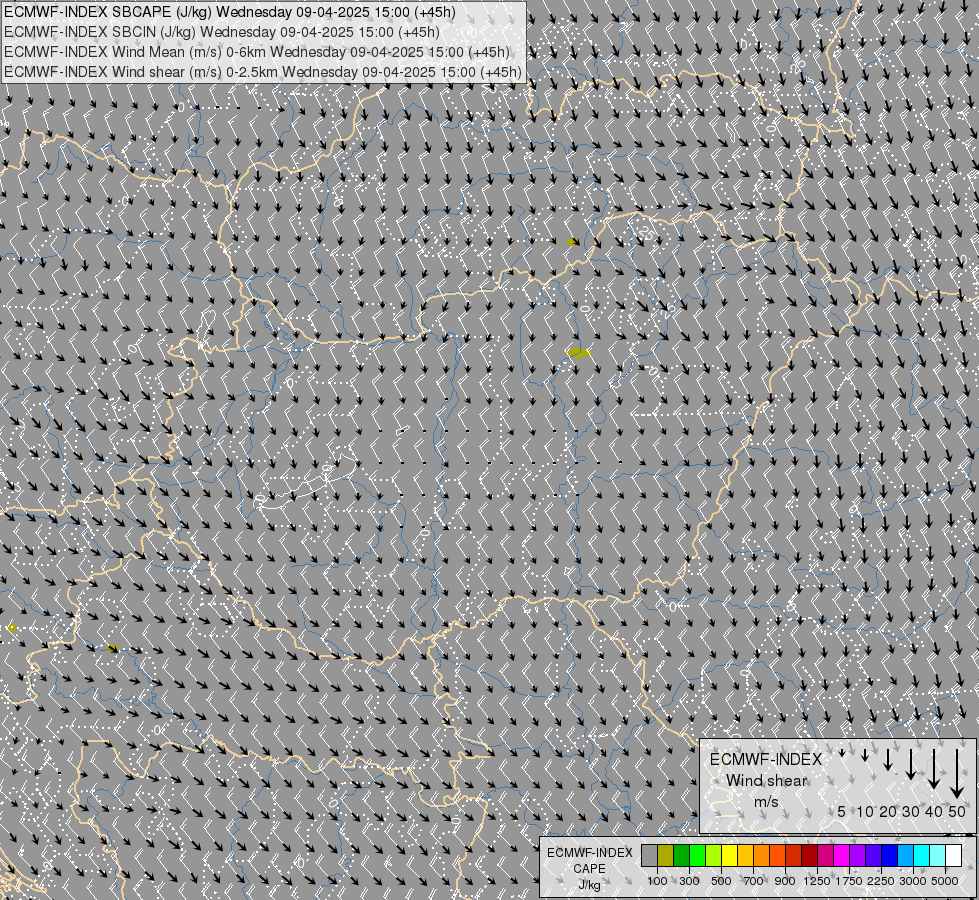Click the 10 m/s wind shear legend arrow

click(x=865, y=756)
